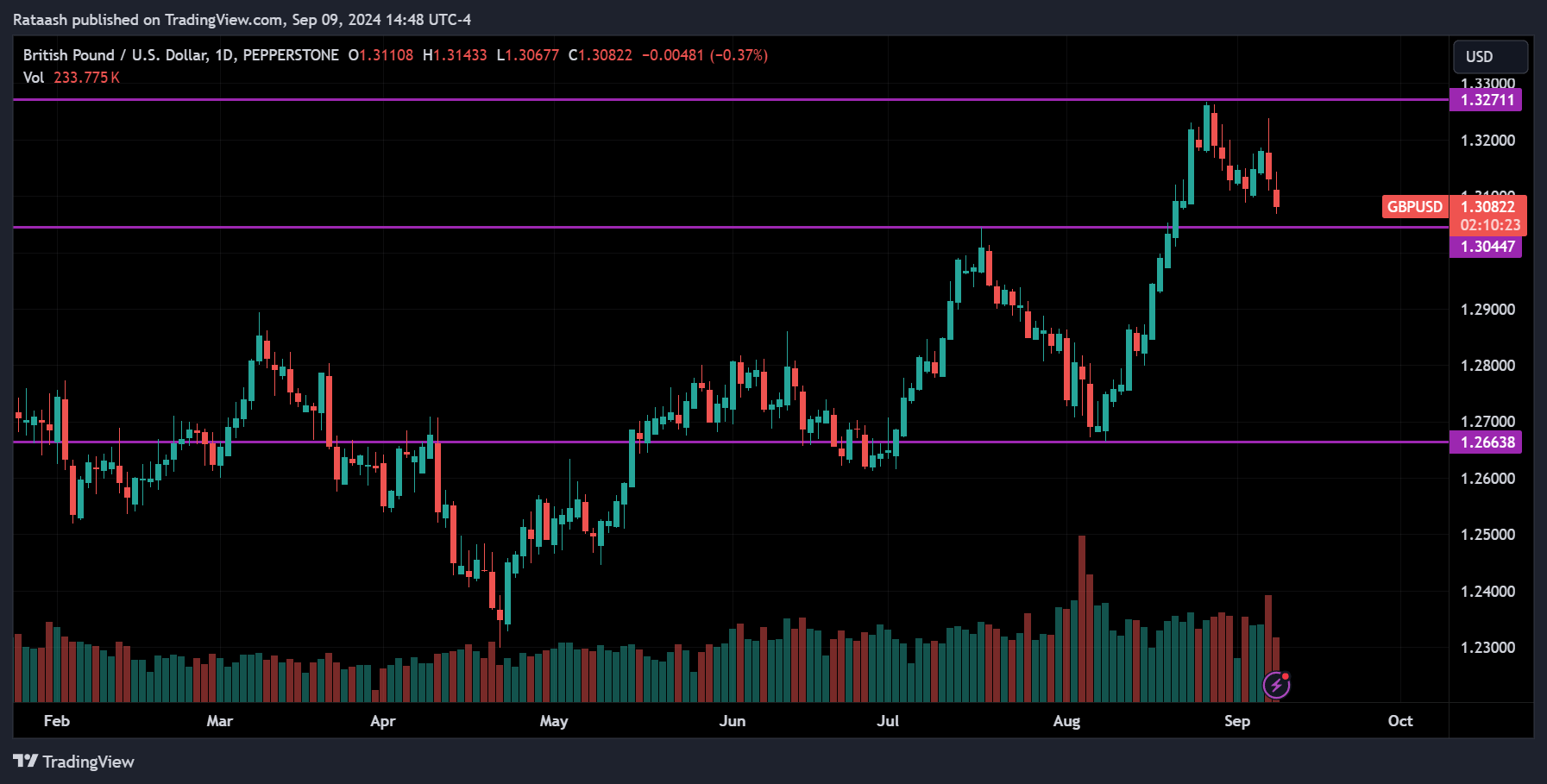Click the Mar label on time axis
The width and height of the screenshot is (1547, 784).
click(220, 721)
